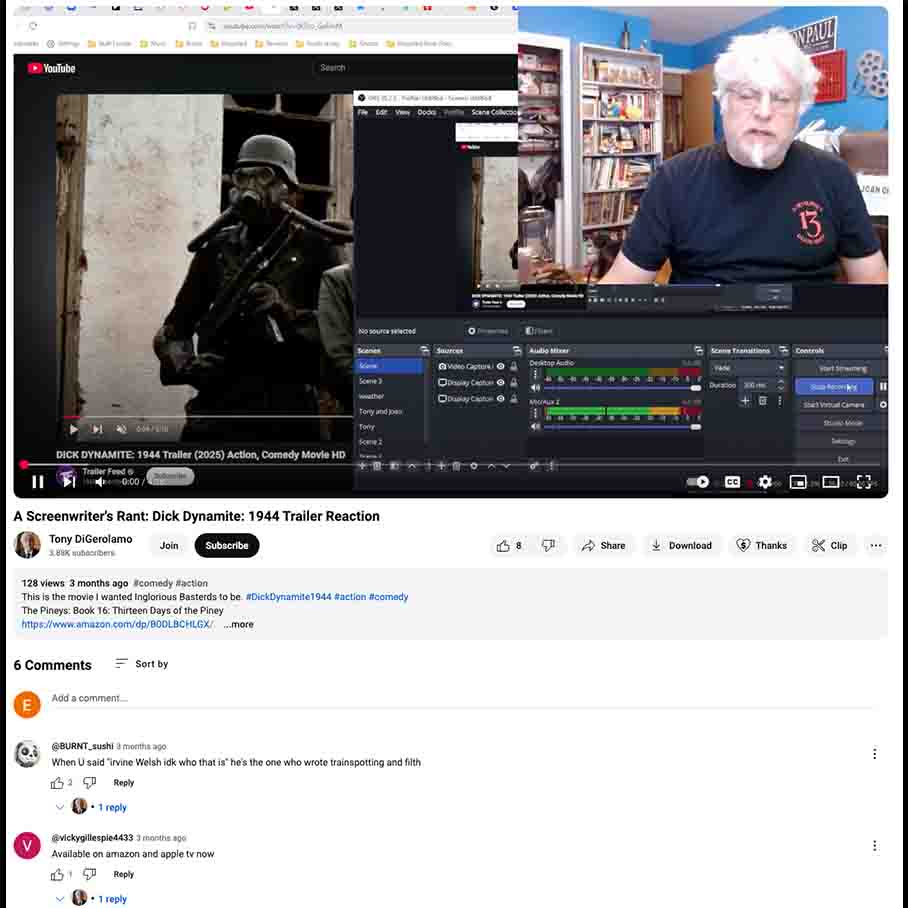Dislike @vickygillespie4433's comment
The width and height of the screenshot is (908, 908).
point(89,874)
